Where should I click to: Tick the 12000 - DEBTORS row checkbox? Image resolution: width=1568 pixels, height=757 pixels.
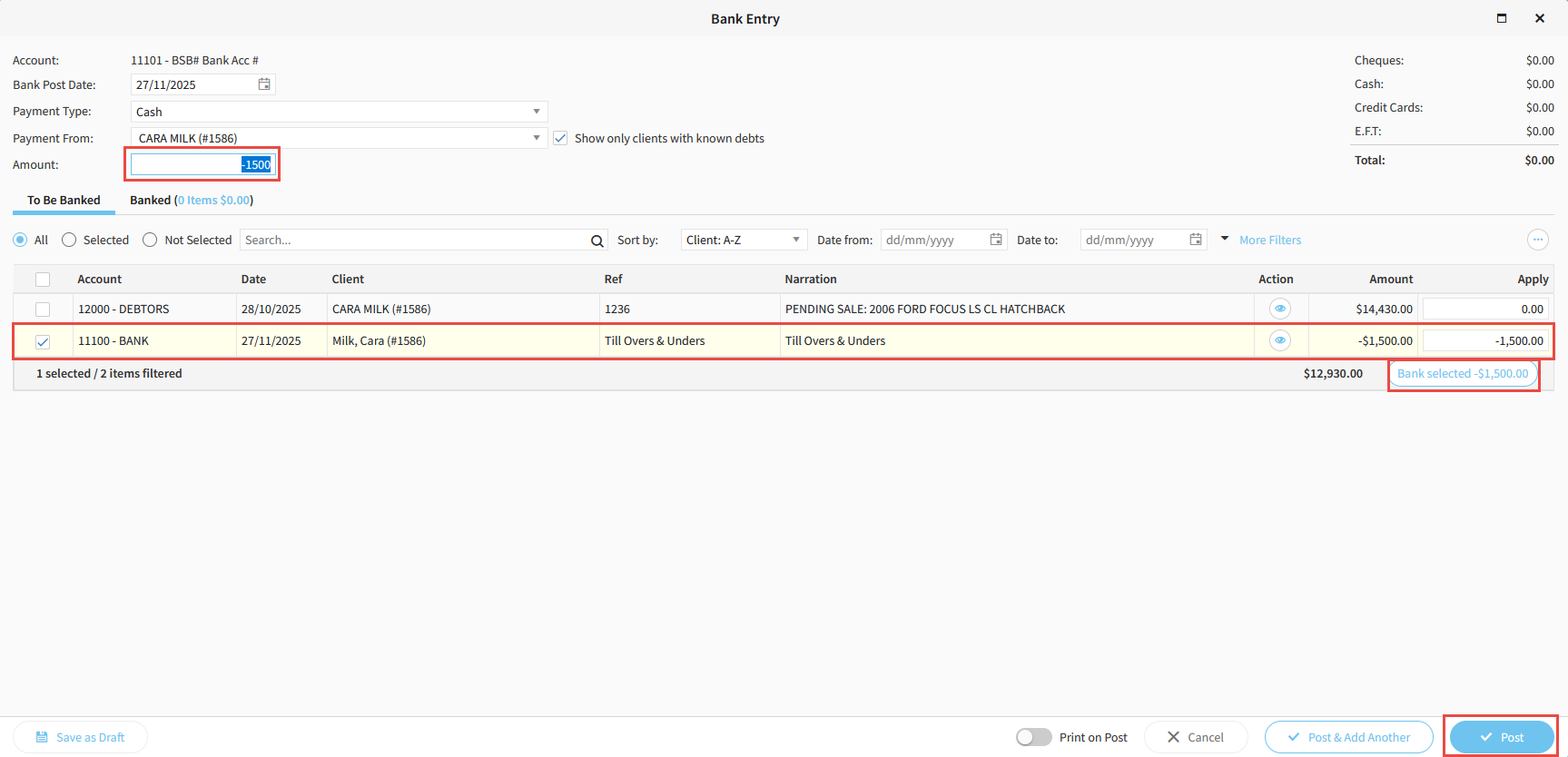click(43, 310)
